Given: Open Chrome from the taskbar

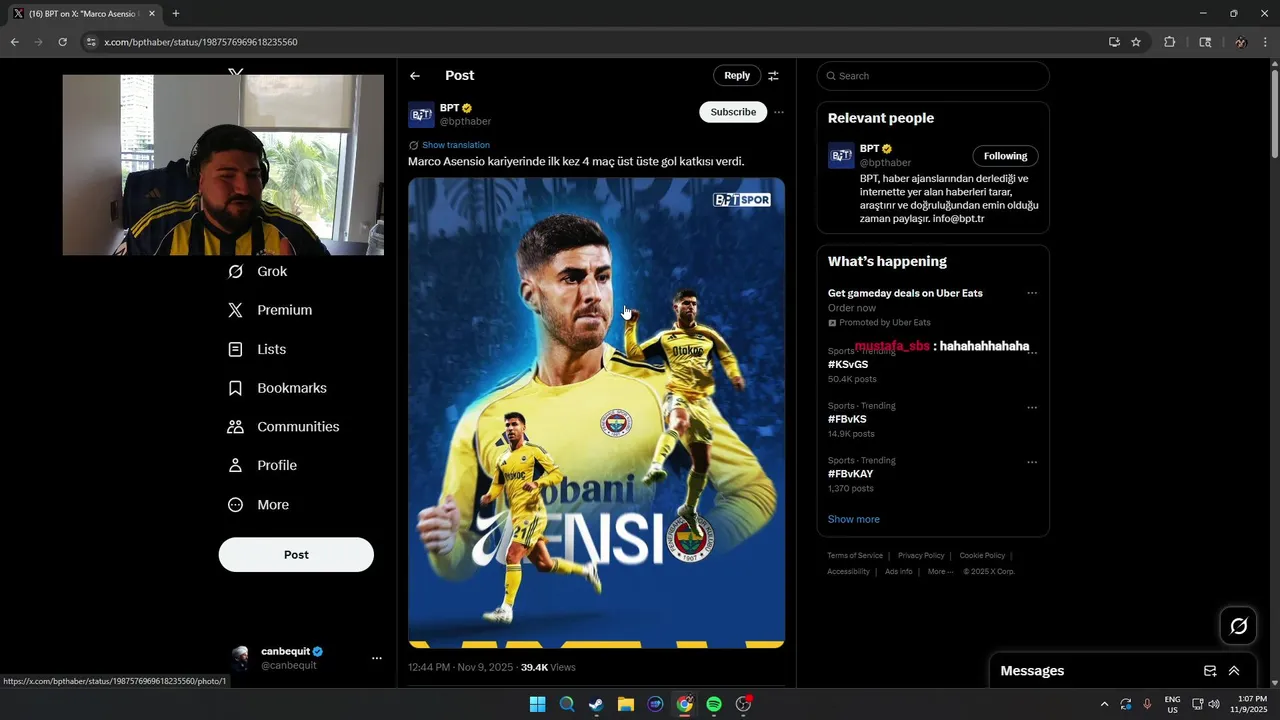Looking at the screenshot, I should click(684, 704).
